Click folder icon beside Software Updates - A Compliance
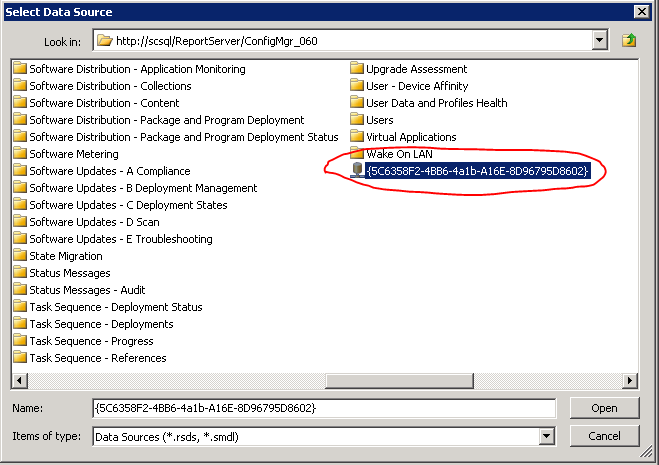Image resolution: width=659 pixels, height=465 pixels. pyautogui.click(x=20, y=170)
